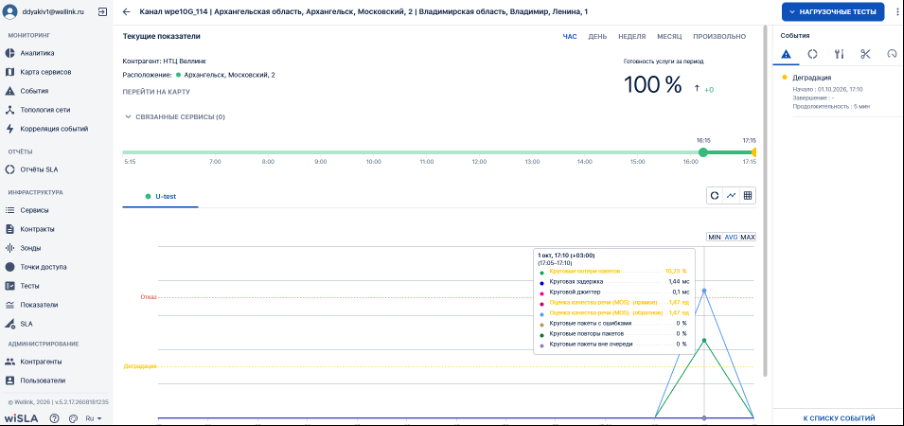The height and width of the screenshot is (426, 904).
Task: Go back using the arrow icon
Action: click(127, 12)
